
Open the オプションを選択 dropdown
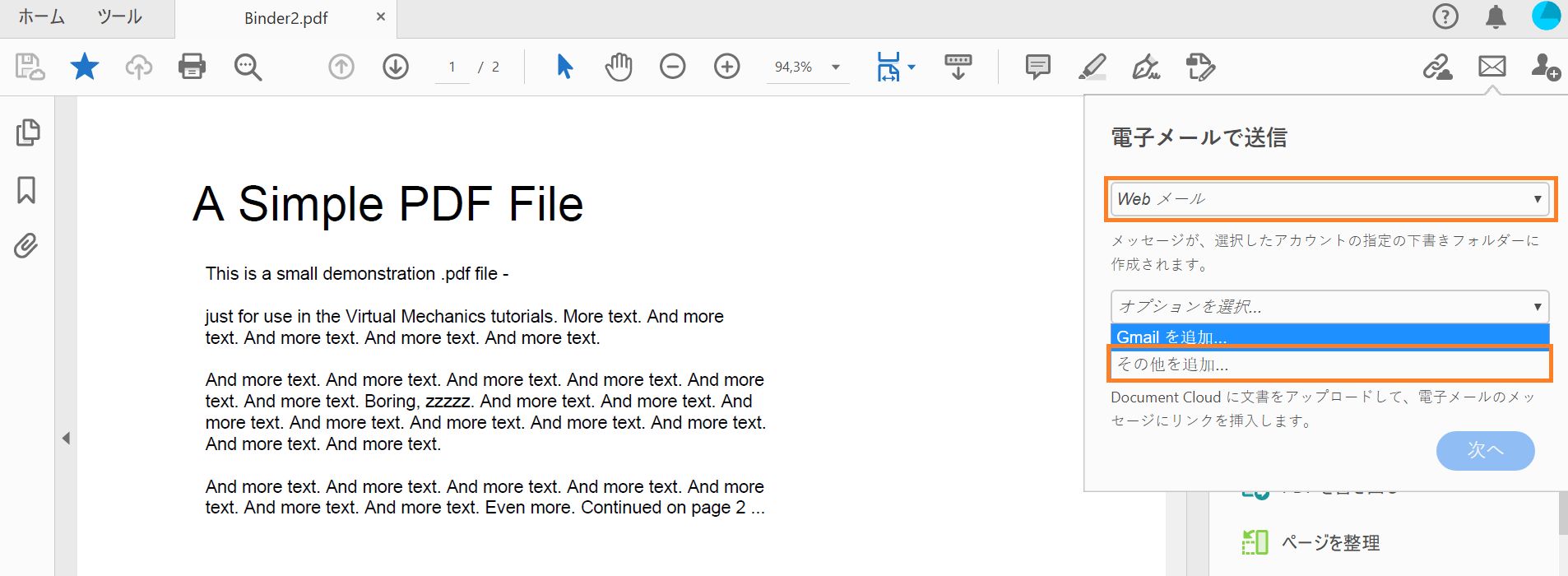[1329, 307]
